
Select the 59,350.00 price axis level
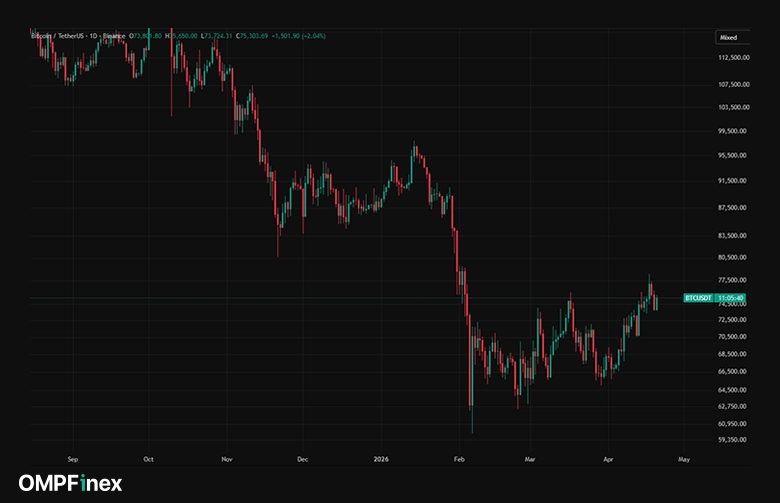point(734,439)
